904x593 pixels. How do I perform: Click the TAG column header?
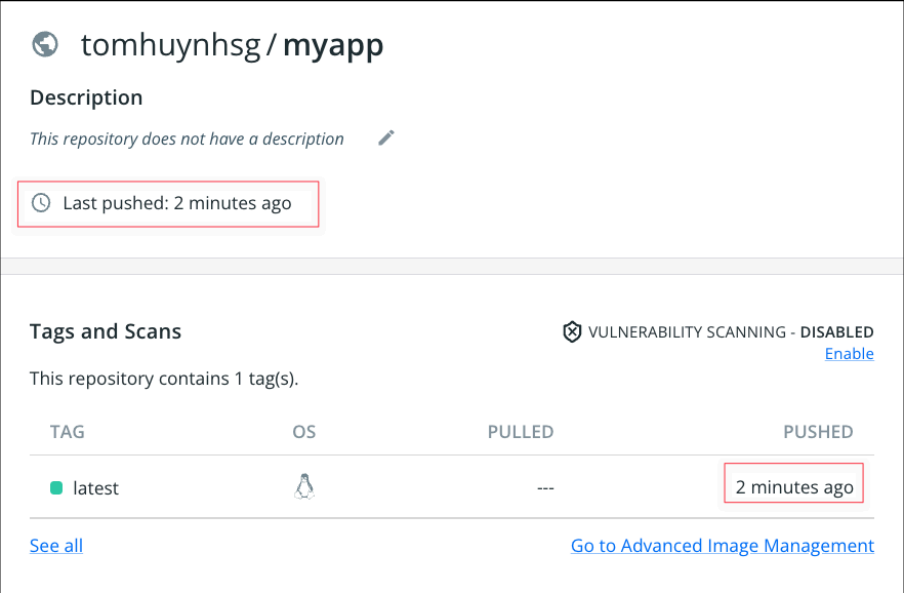point(67,432)
